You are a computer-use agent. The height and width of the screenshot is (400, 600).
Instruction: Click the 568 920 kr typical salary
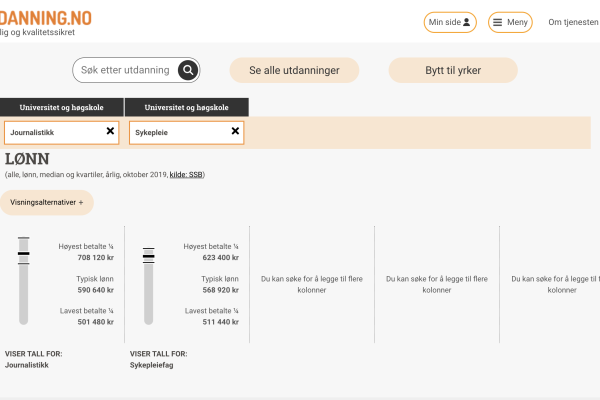[x=221, y=290]
